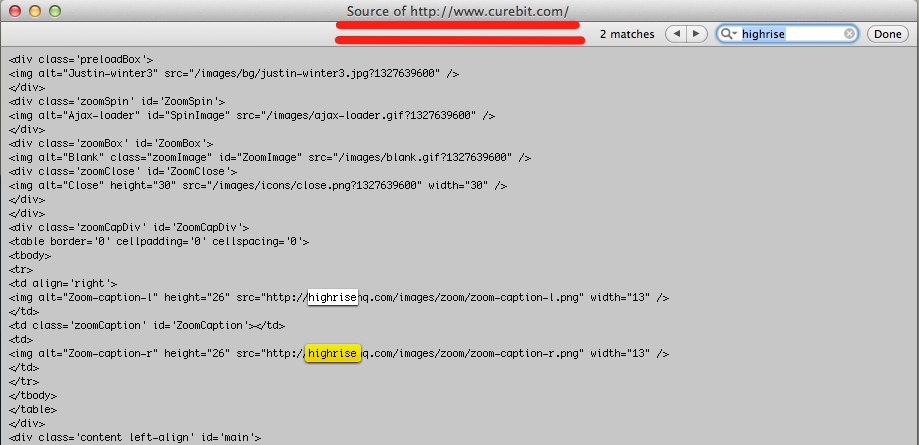The width and height of the screenshot is (919, 445).
Task: Focus the search field containing highrise
Action: [788, 34]
